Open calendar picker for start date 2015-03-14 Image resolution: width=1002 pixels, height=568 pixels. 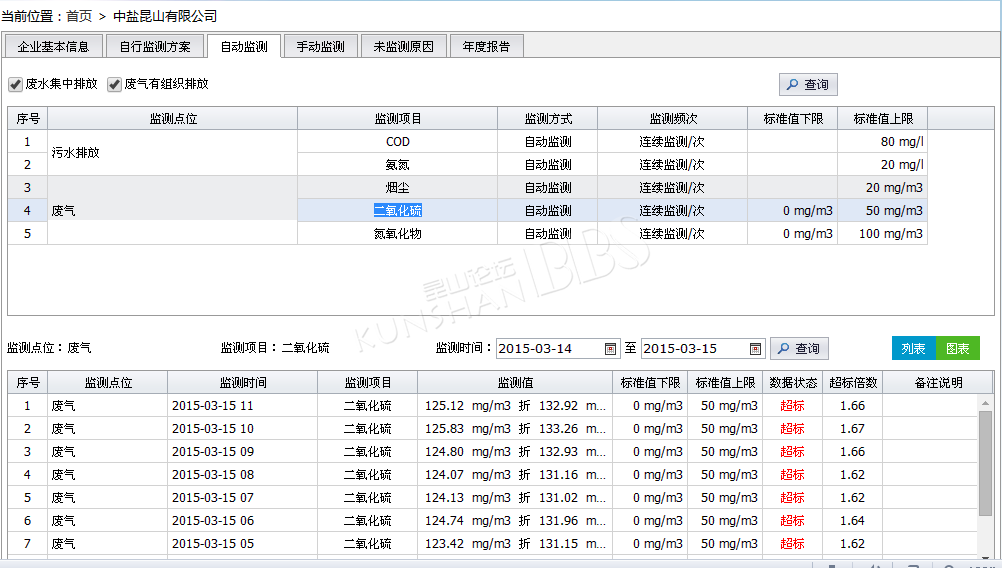610,349
